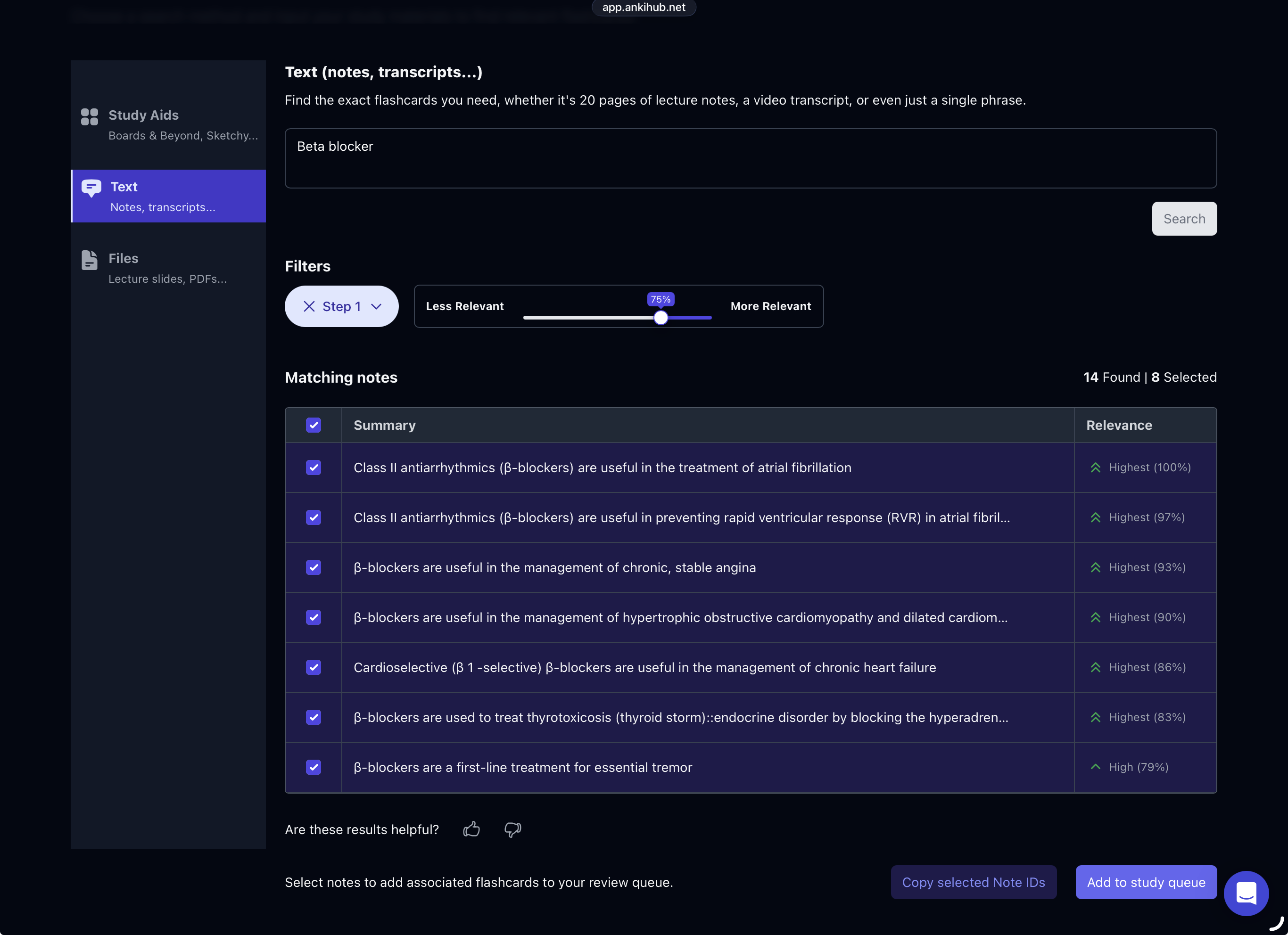
Task: Click the Highest (83%) relevance value
Action: pos(1147,718)
